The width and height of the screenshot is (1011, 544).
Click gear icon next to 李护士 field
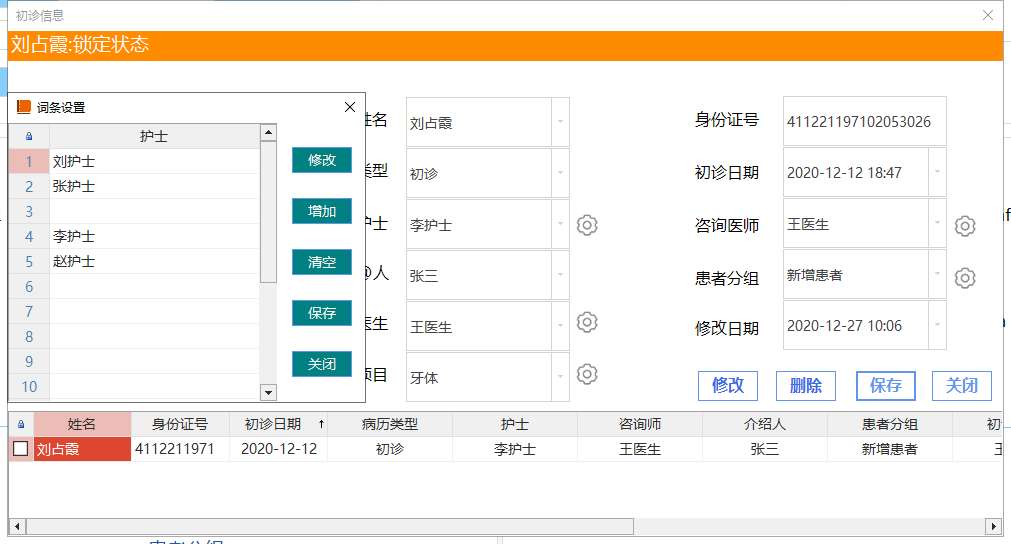(x=588, y=225)
